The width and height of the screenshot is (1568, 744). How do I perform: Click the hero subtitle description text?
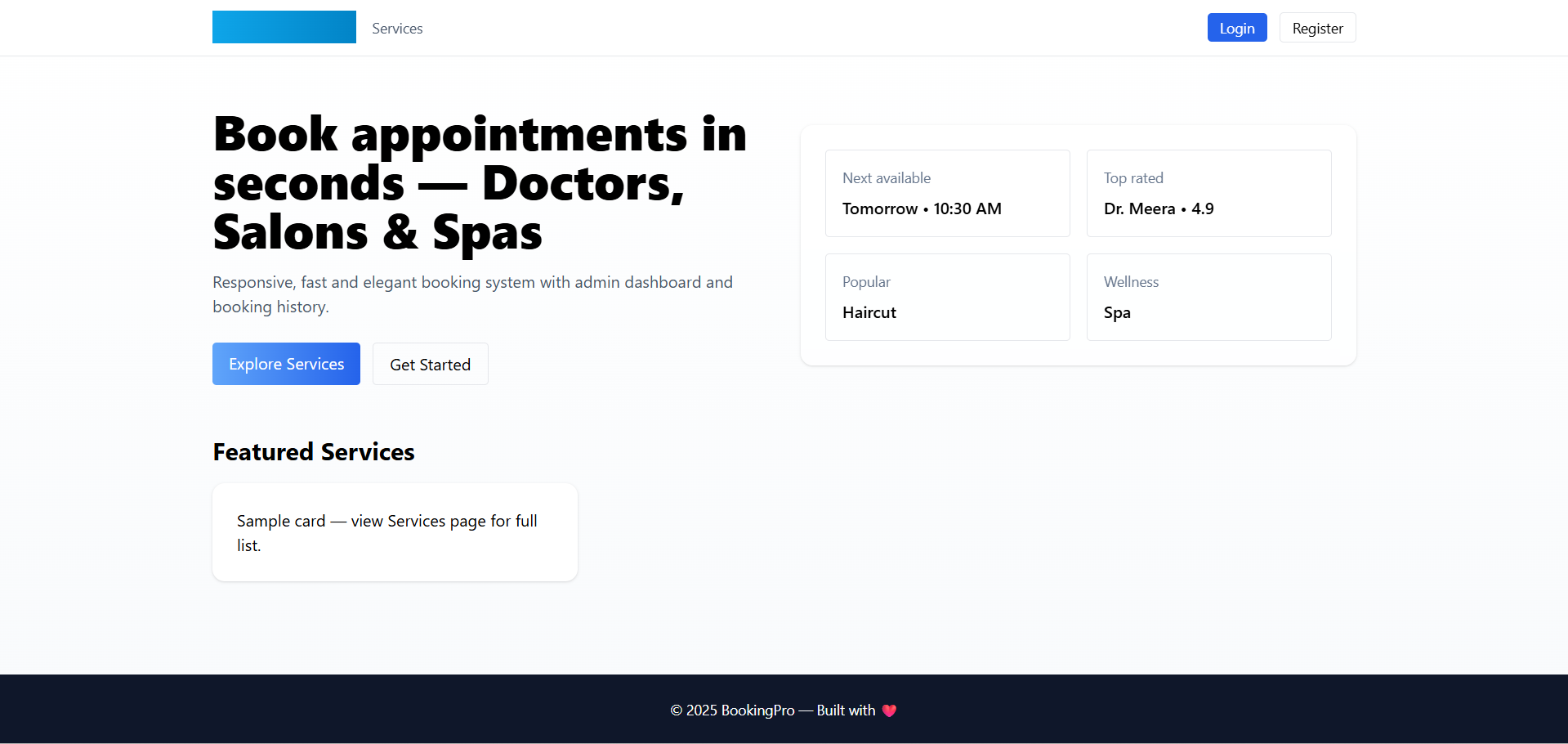tap(472, 294)
